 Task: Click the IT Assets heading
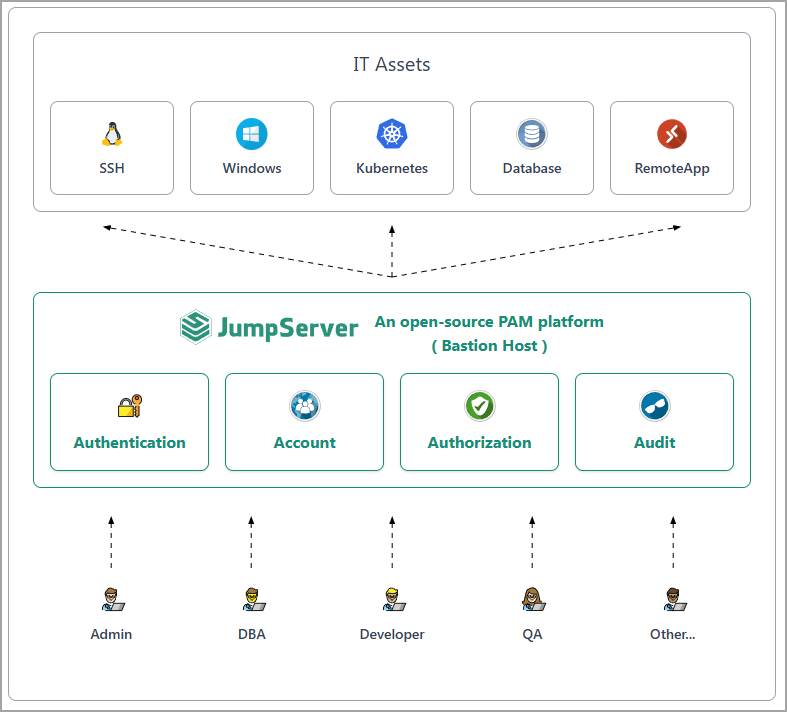point(391,65)
